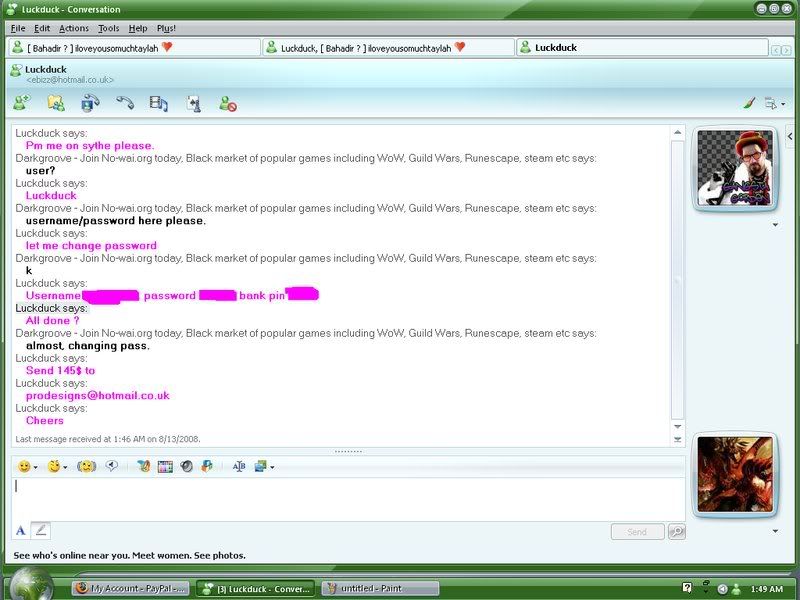Click the voice clip speech bubble icon

coord(112,466)
